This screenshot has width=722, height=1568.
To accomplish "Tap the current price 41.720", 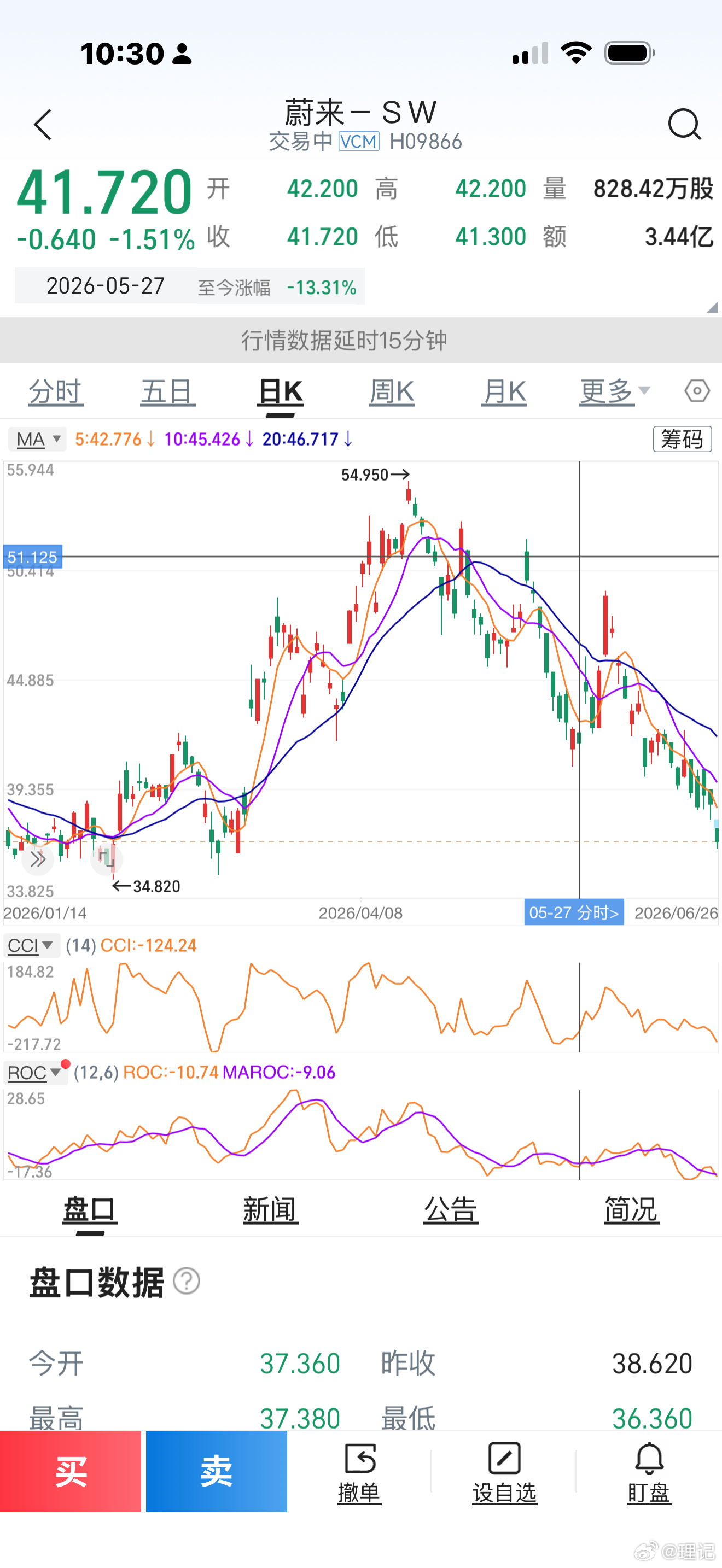I will tap(104, 192).
